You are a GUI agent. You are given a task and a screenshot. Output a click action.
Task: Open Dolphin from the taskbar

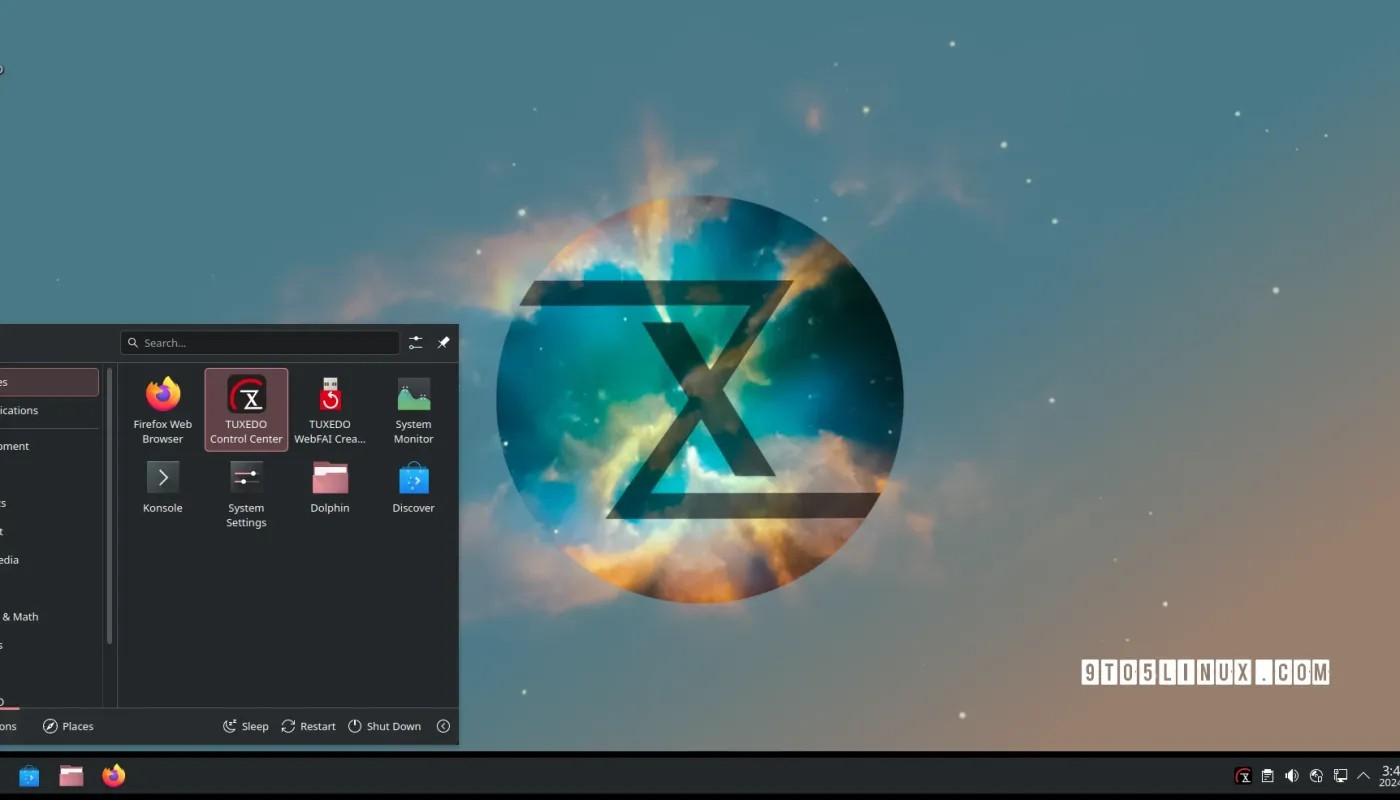click(71, 776)
